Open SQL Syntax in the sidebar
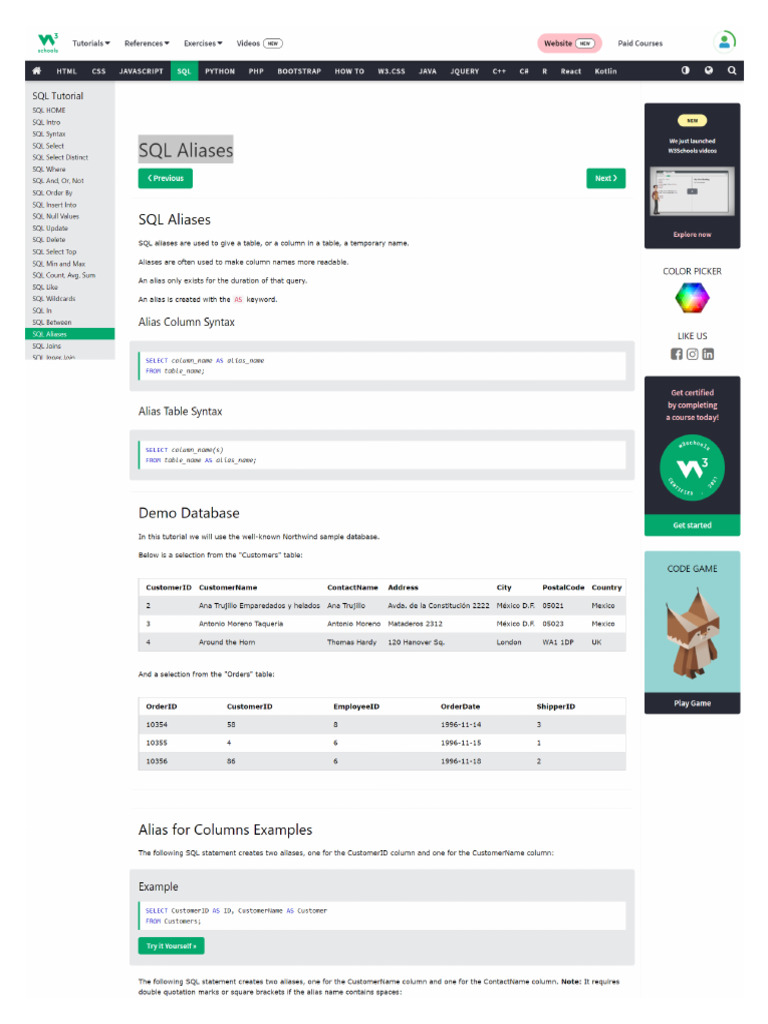Screen dimensions: 768x1024 [x=49, y=134]
